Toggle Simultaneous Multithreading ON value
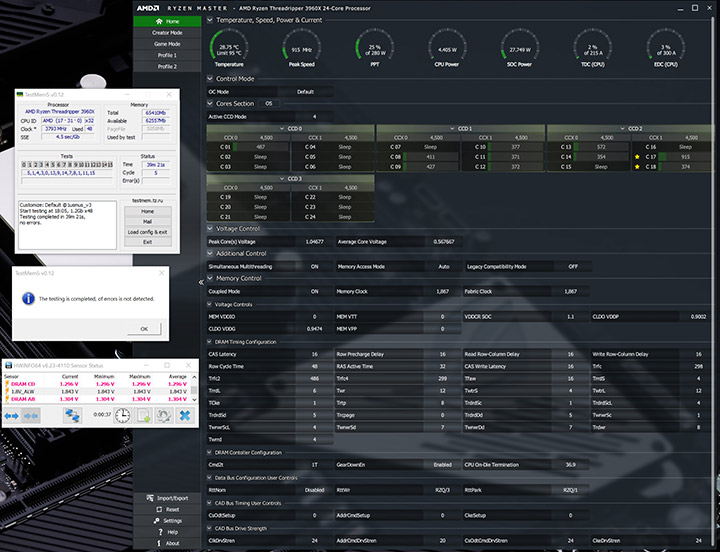 pos(315,267)
